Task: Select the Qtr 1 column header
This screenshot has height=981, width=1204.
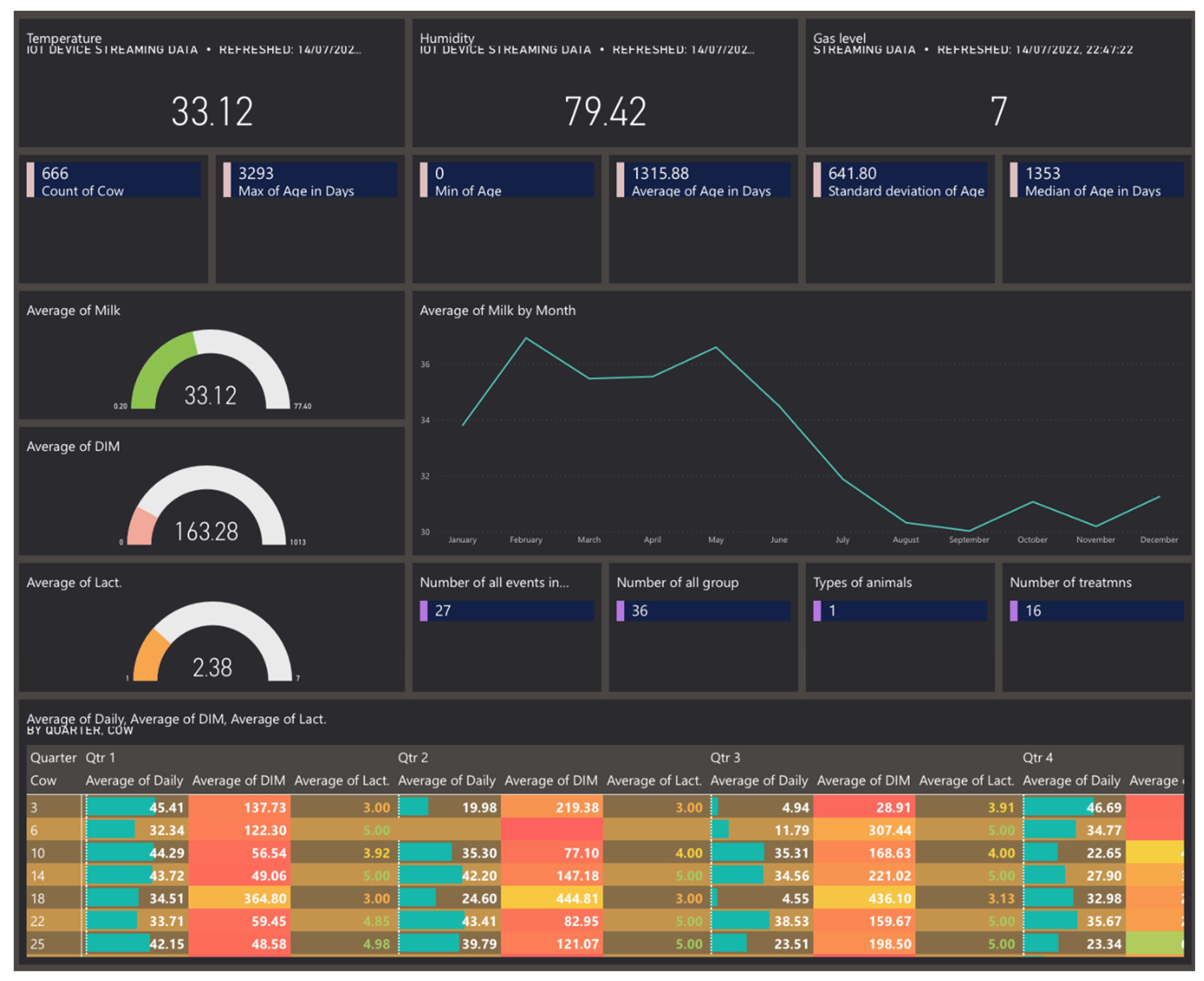Action: pyautogui.click(x=100, y=757)
